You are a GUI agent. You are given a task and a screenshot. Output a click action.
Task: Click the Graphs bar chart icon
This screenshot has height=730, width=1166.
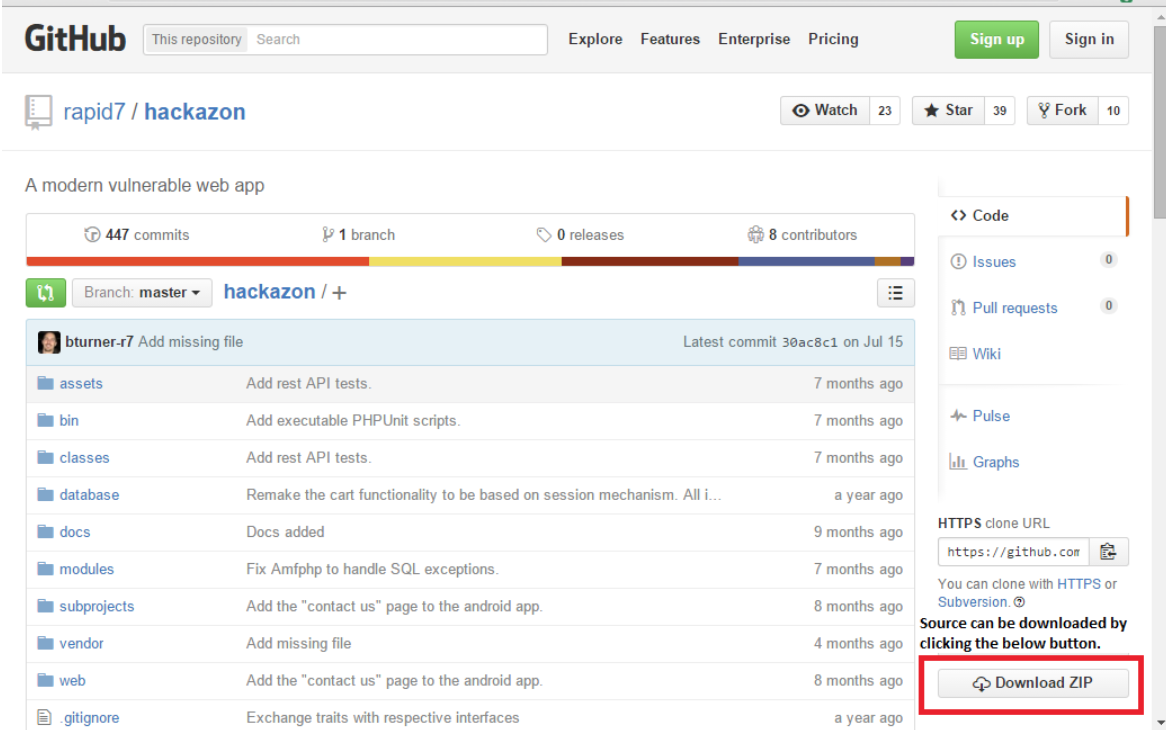coord(958,462)
